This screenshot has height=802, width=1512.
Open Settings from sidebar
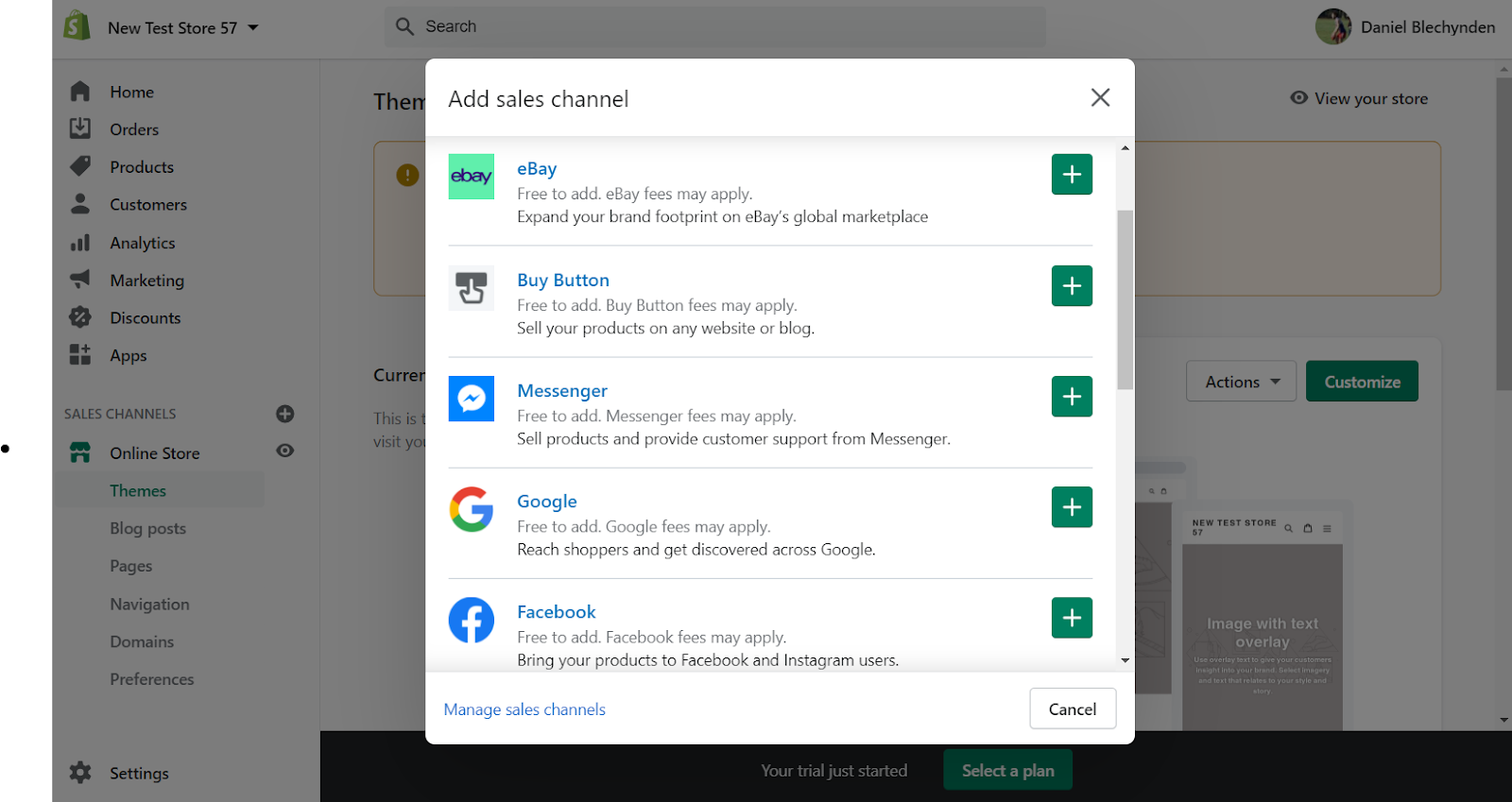(x=139, y=774)
